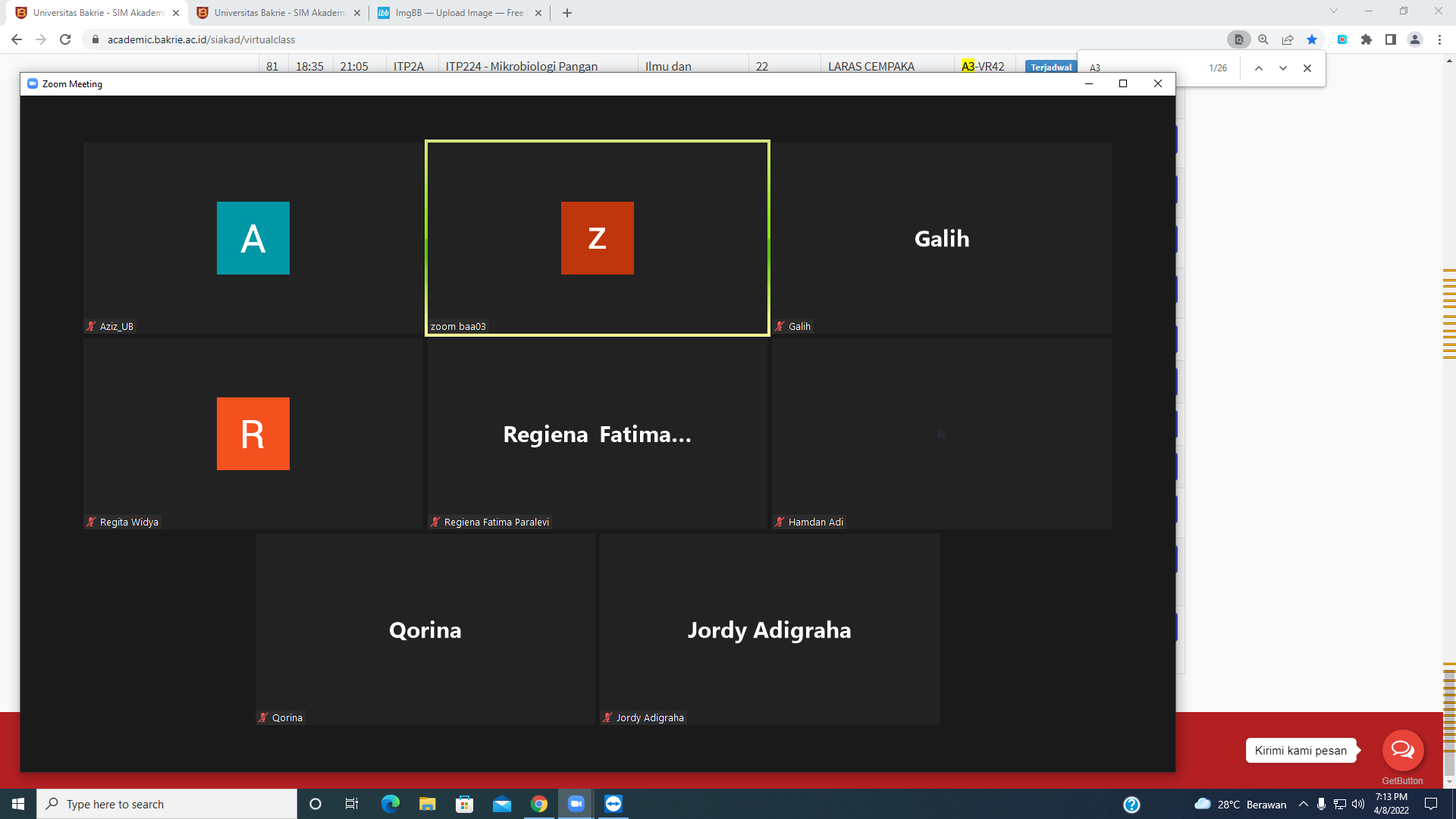Viewport: 1456px width, 819px height.
Task: Click the Regiena Fatima Paralevi name label
Action: tap(497, 522)
